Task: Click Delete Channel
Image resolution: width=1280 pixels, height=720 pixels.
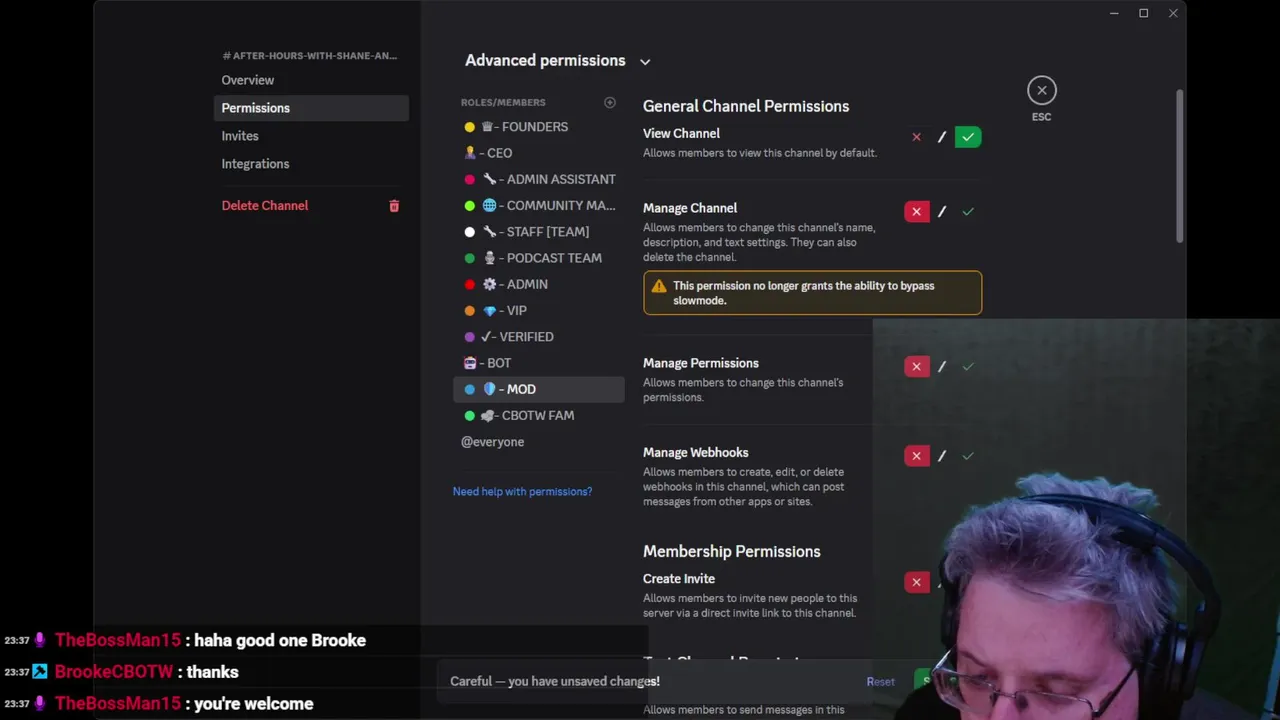Action: (311, 205)
